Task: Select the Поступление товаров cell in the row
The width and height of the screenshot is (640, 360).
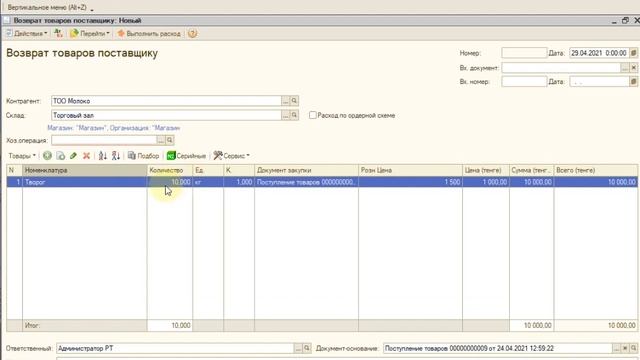Action: tap(306, 182)
